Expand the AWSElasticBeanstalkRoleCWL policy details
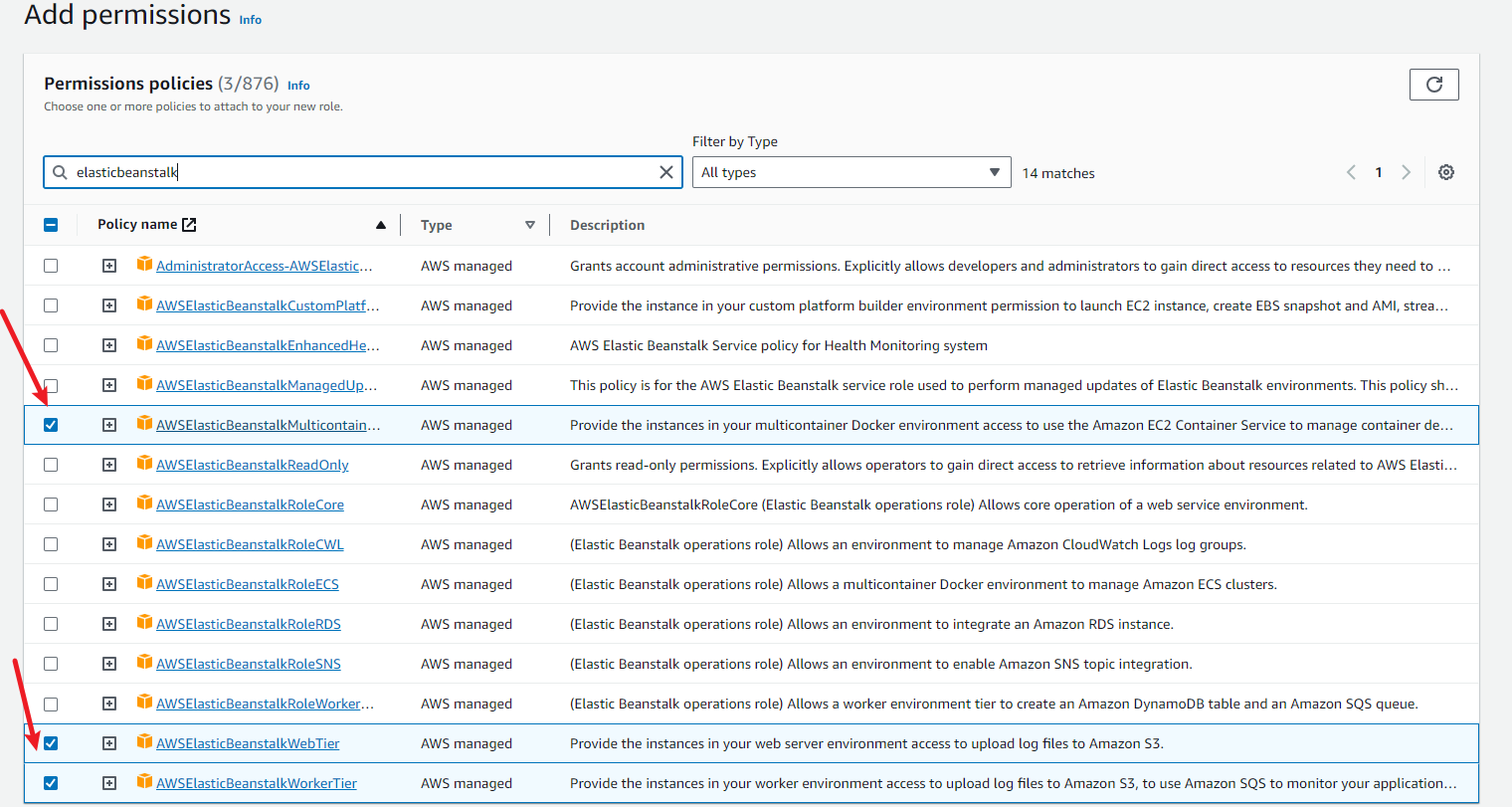 tap(109, 544)
